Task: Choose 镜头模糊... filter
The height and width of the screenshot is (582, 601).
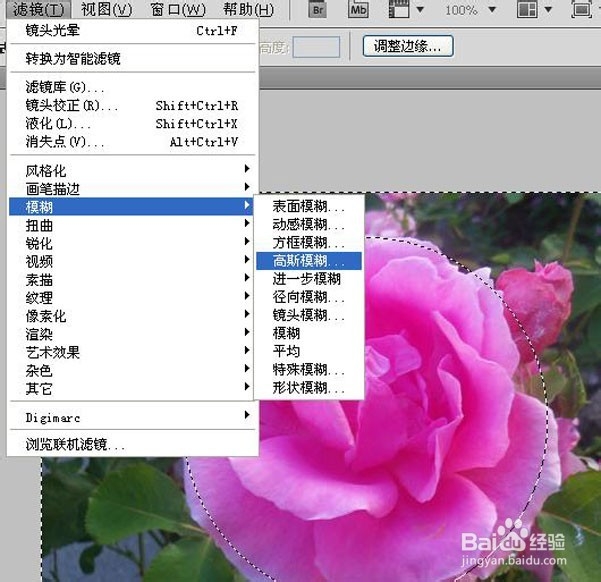Action: click(x=309, y=315)
